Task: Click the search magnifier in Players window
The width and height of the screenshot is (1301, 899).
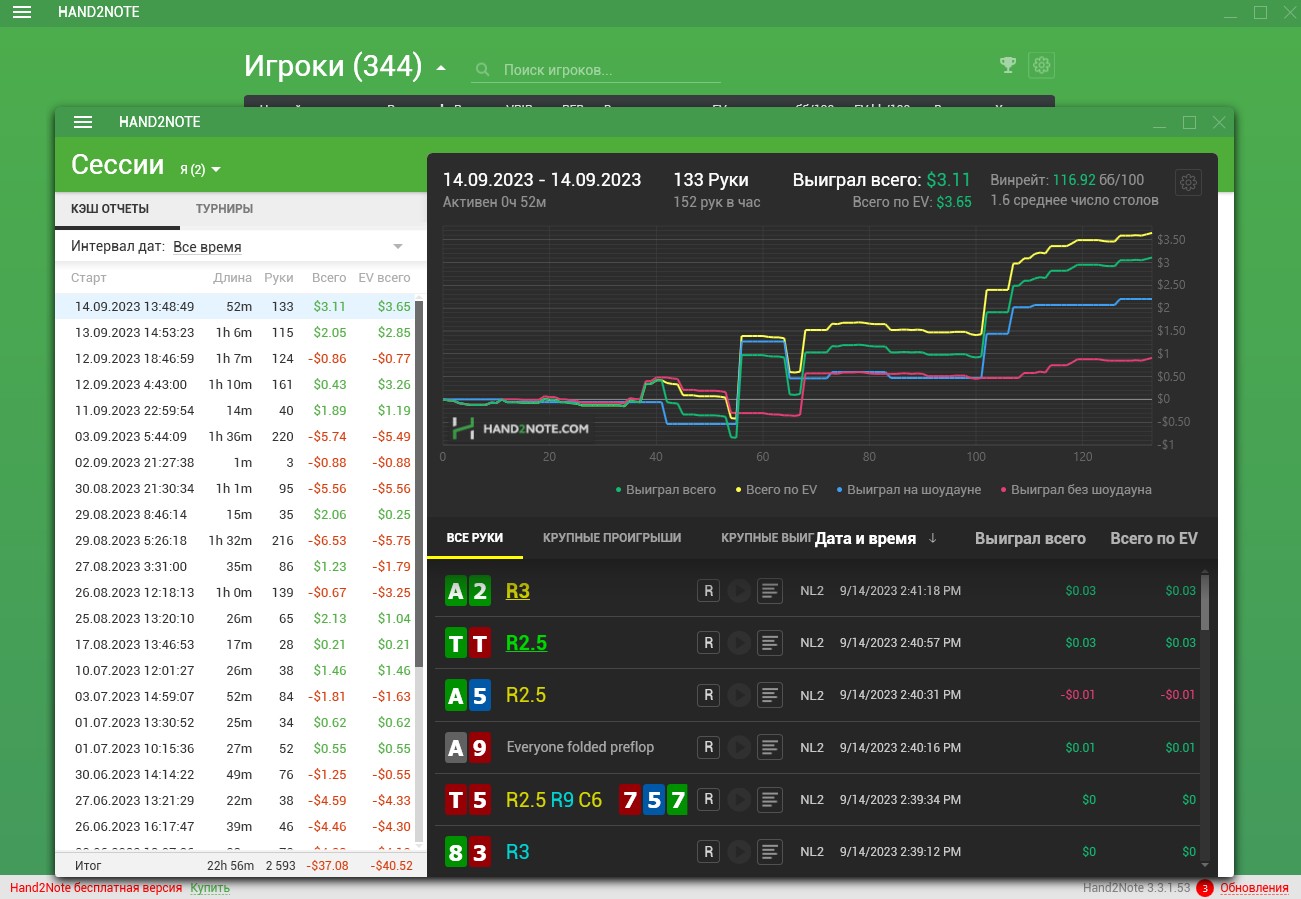Action: click(x=483, y=70)
